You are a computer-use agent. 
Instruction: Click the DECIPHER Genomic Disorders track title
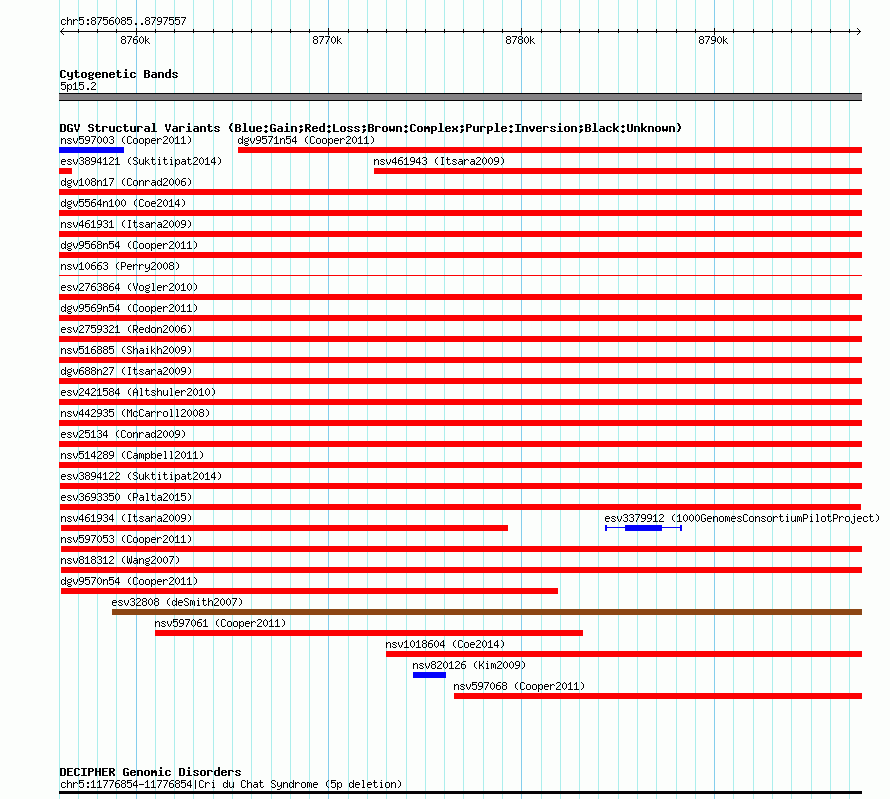[x=150, y=772]
